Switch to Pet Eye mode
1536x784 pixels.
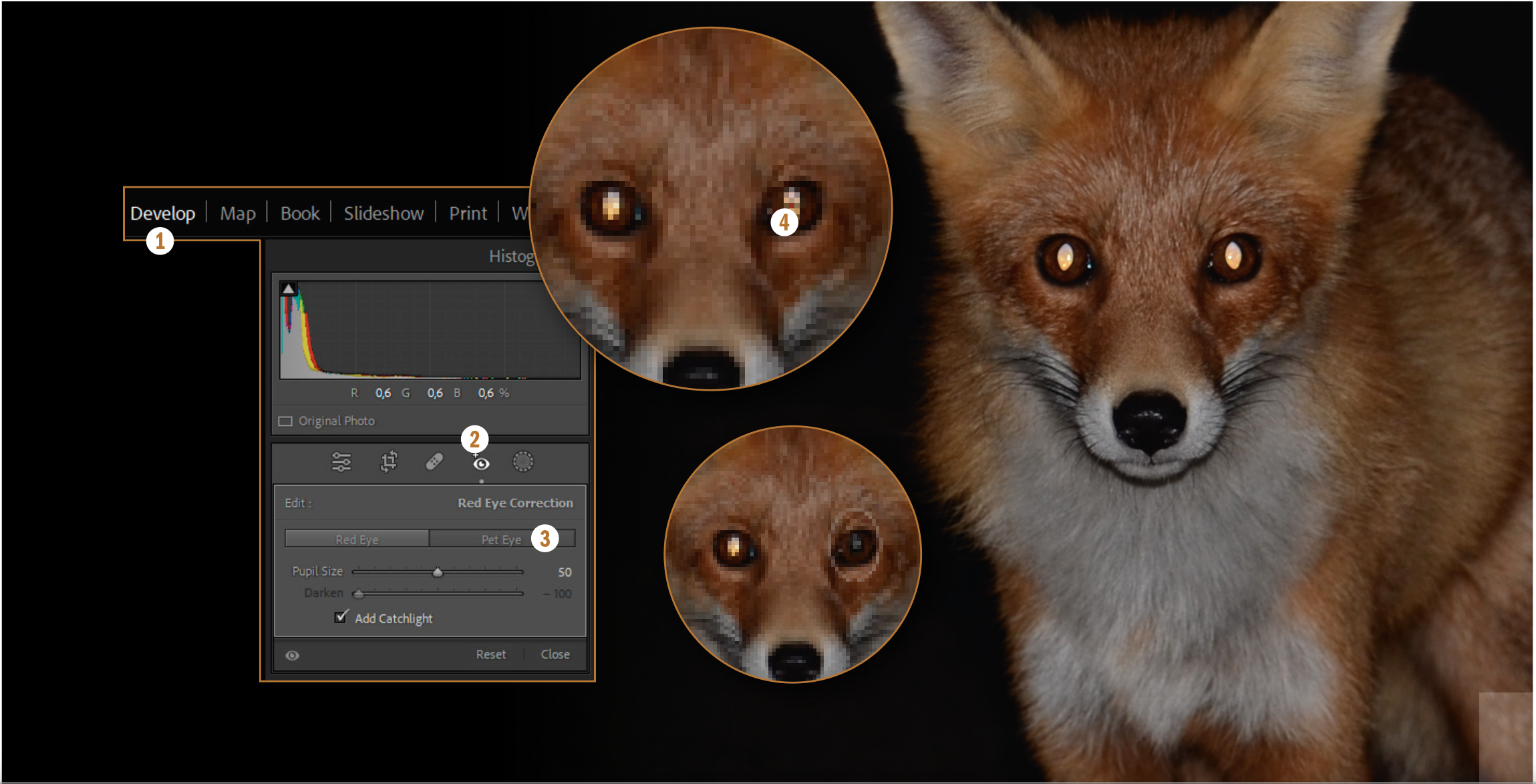coord(501,539)
